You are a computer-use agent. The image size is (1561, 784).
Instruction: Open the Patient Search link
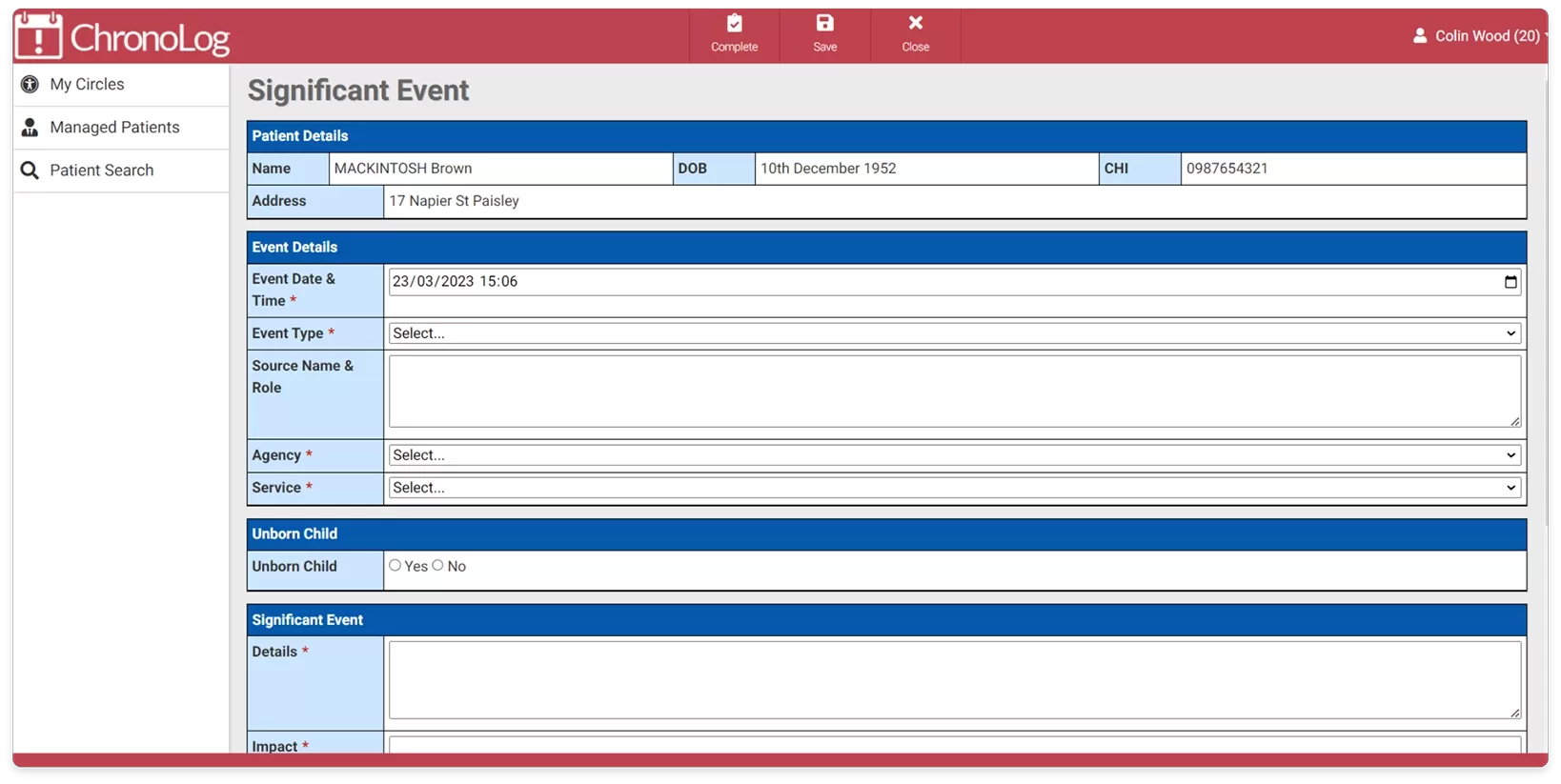(101, 171)
